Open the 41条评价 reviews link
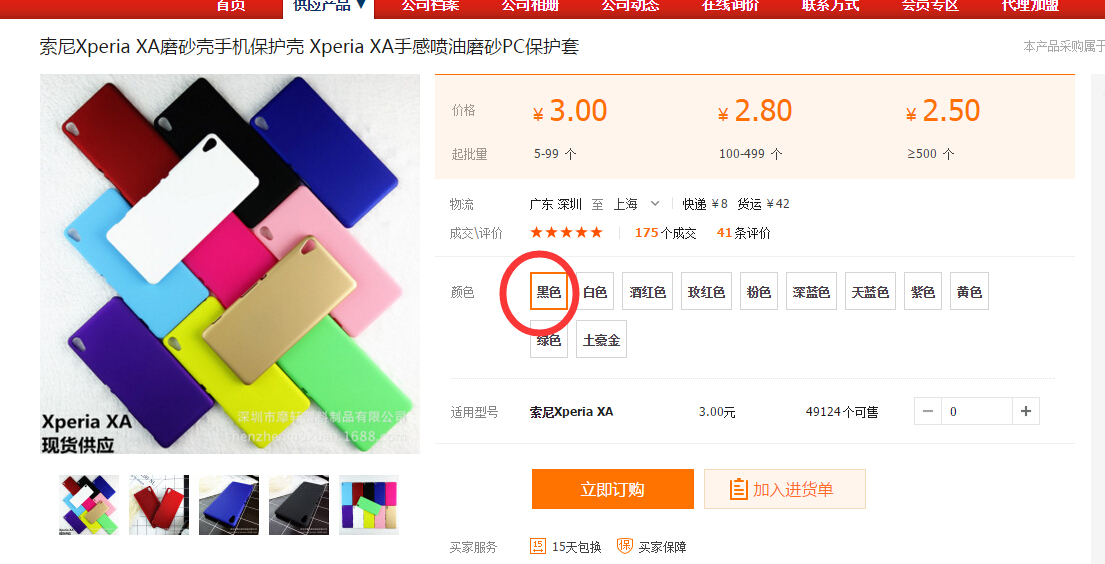1105x564 pixels. point(743,233)
